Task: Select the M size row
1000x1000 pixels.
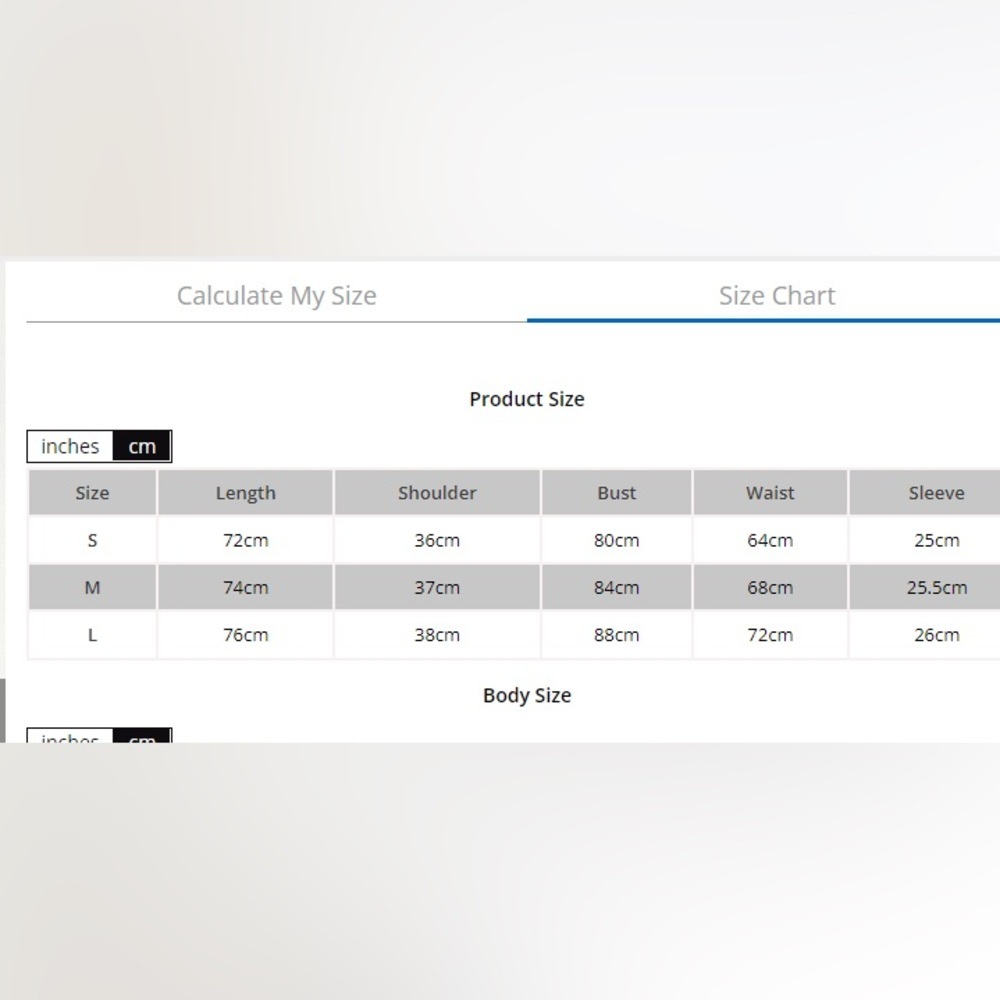Action: 514,587
